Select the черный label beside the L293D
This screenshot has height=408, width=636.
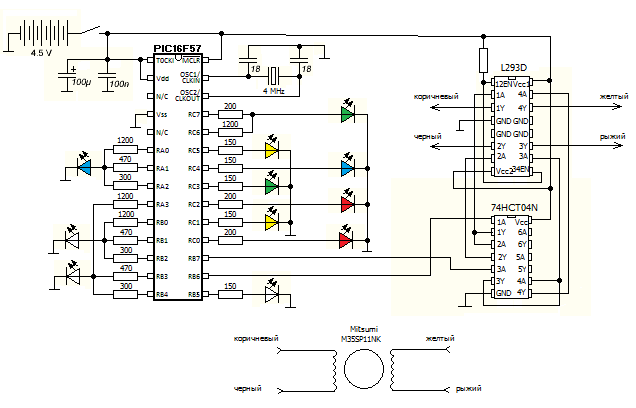point(428,137)
